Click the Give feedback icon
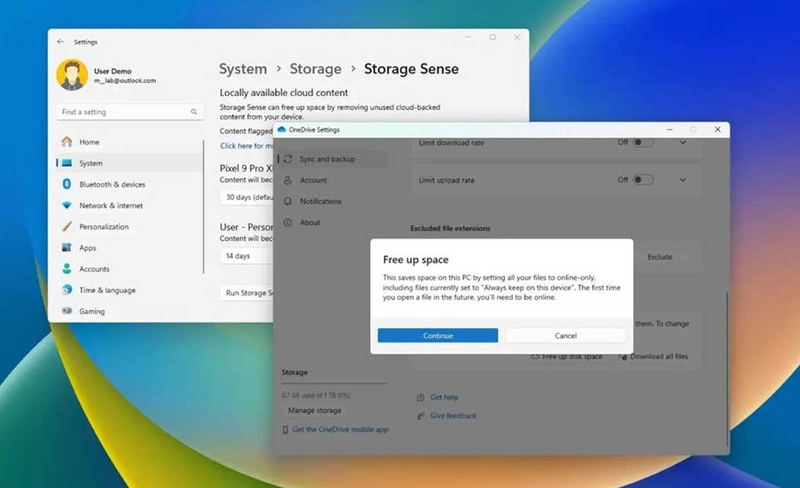The height and width of the screenshot is (488, 800). tap(420, 416)
